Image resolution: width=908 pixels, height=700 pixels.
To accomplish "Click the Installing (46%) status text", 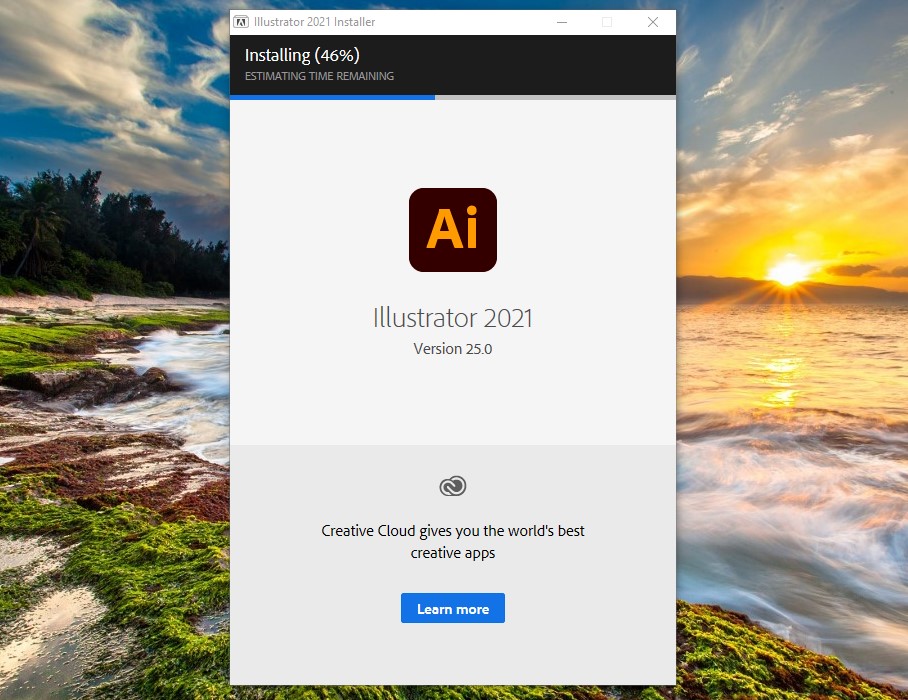I will click(302, 55).
